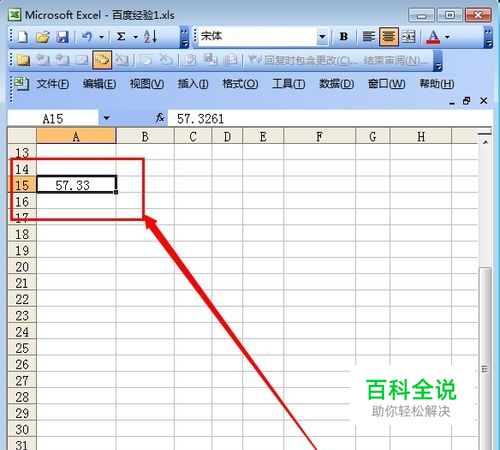The width and height of the screenshot is (500, 450).
Task: Open the font color palette dropdown
Action: (x=447, y=37)
